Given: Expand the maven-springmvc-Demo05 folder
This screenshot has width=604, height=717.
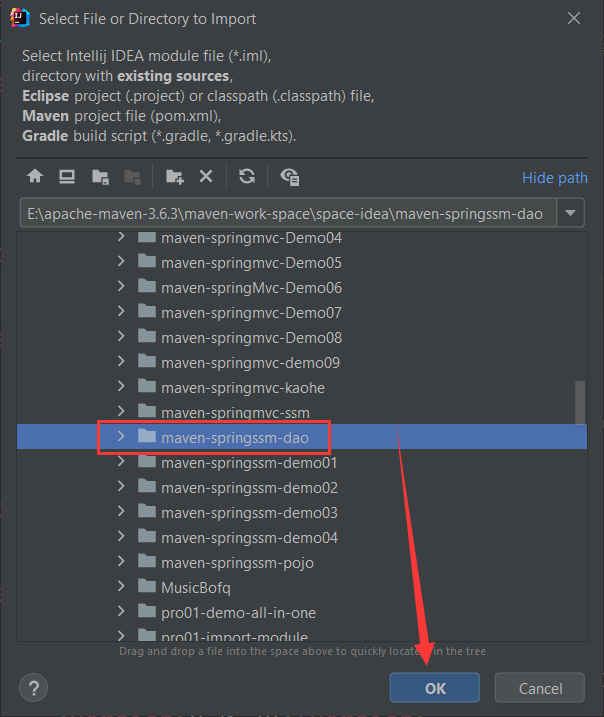Looking at the screenshot, I should 121,262.
